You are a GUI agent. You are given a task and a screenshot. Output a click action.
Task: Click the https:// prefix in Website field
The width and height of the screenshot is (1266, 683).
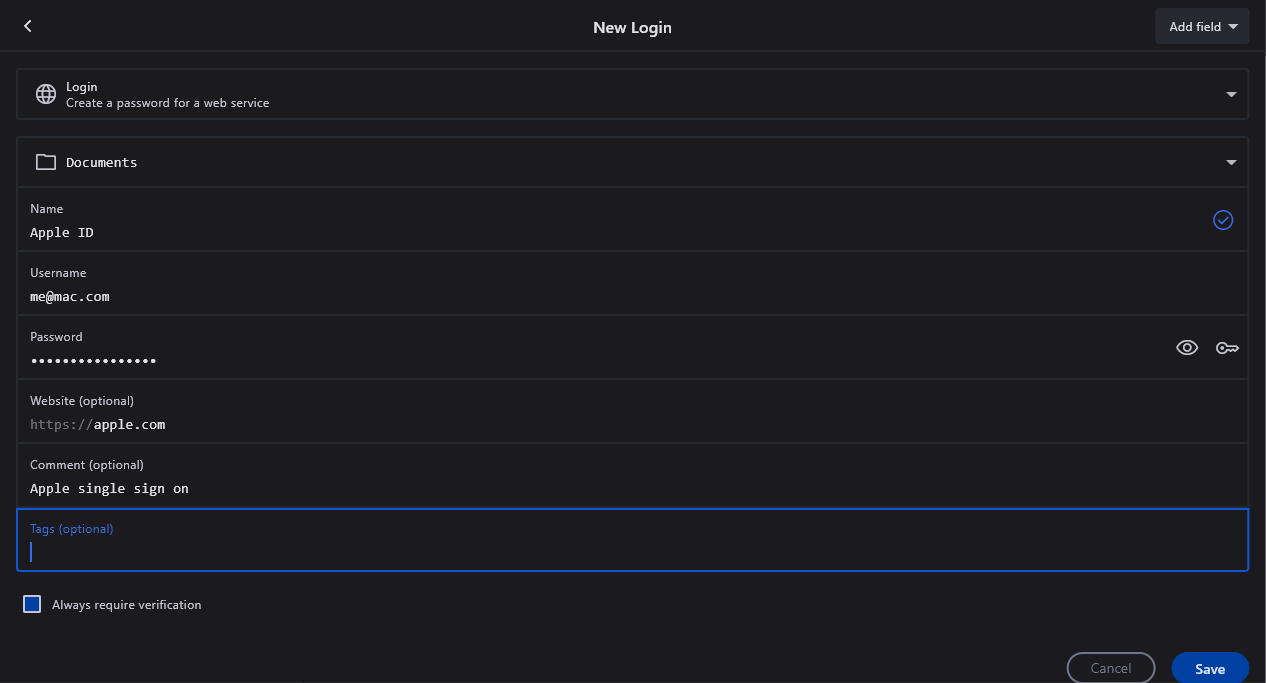60,424
